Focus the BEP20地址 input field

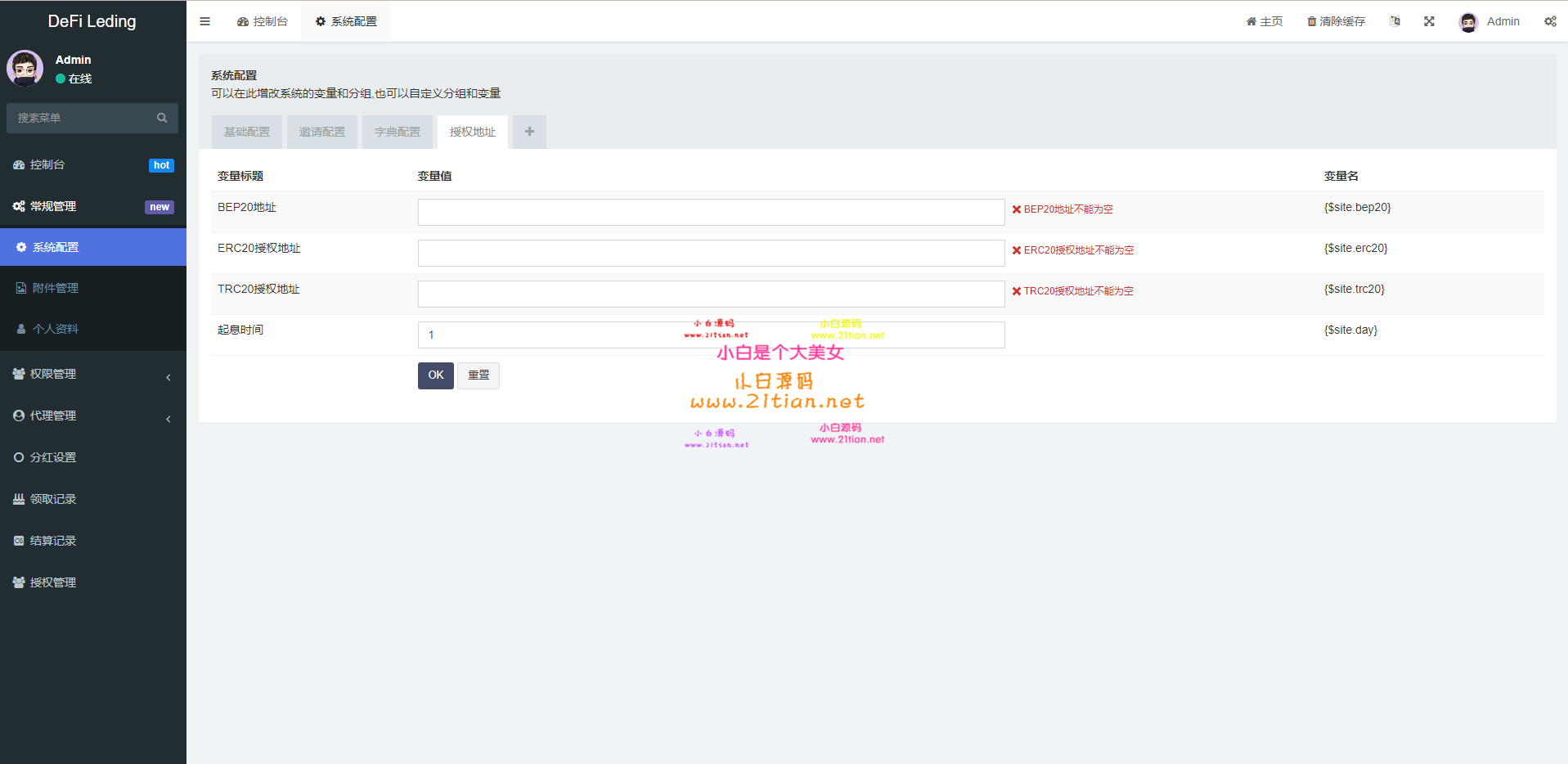(711, 212)
